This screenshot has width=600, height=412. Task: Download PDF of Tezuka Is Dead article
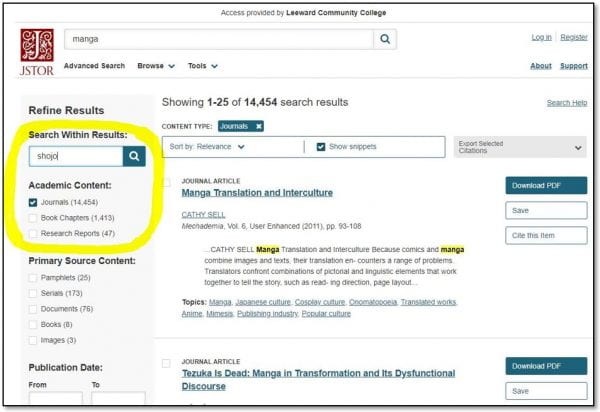click(546, 366)
